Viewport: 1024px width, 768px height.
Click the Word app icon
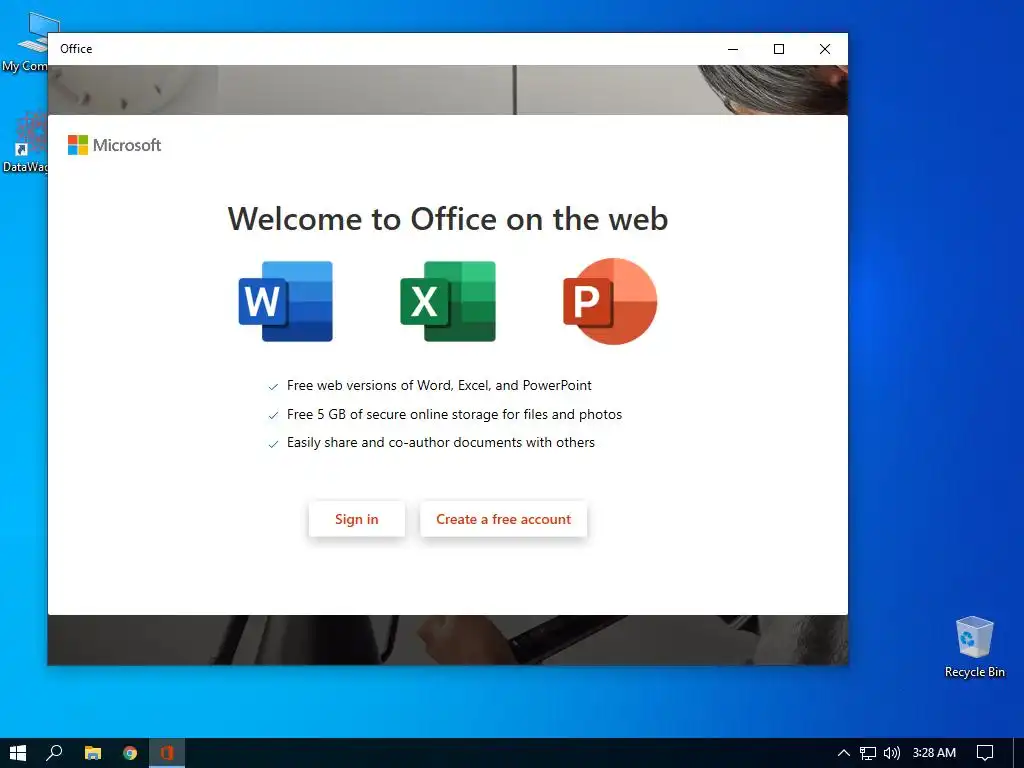coord(286,301)
